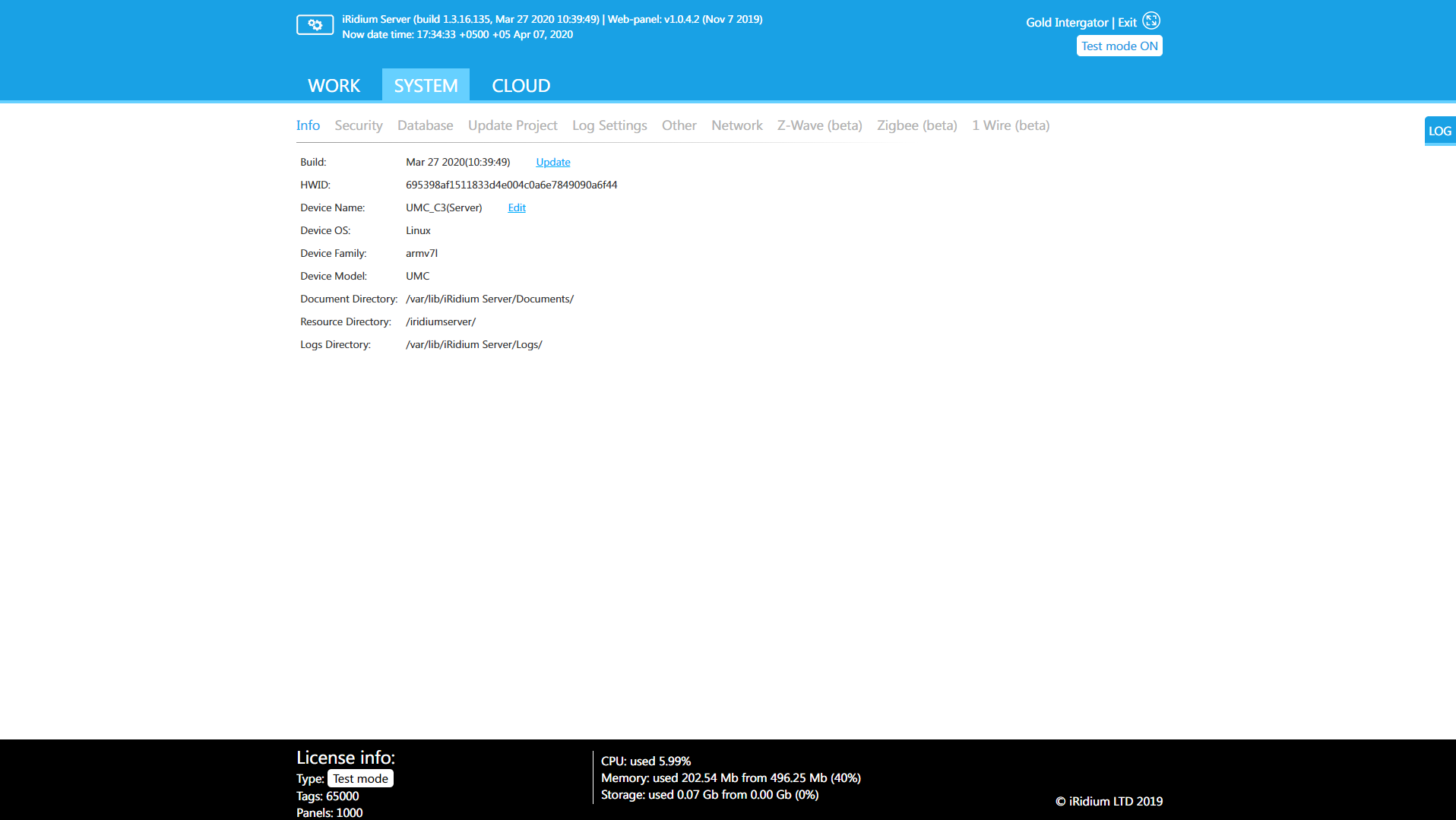Open the CLOUD tab
Viewport: 1456px width, 820px height.
(521, 86)
